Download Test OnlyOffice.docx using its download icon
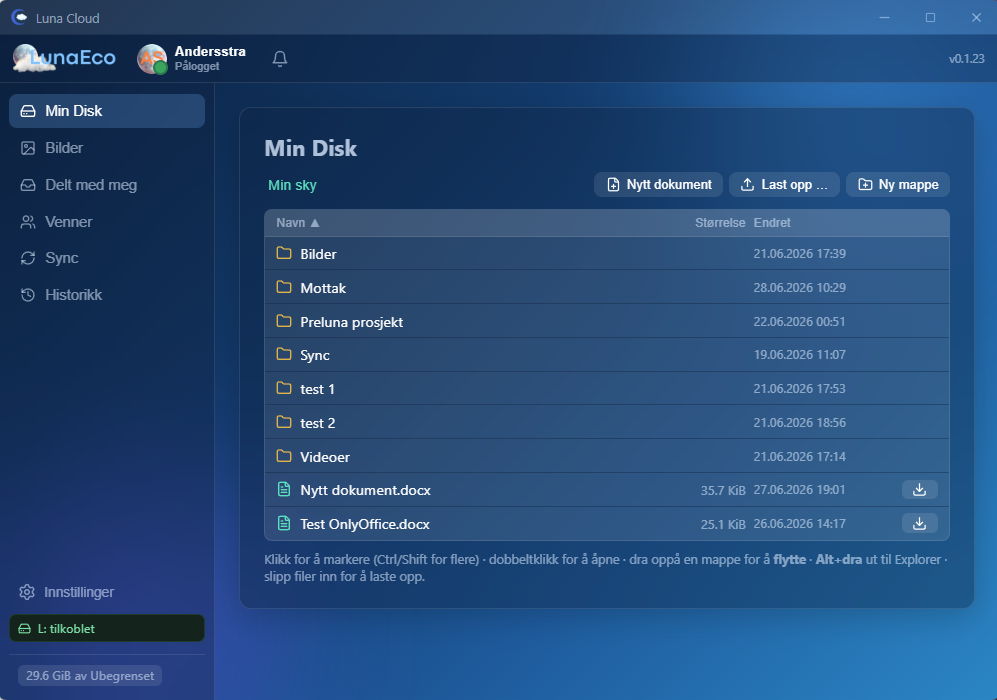The height and width of the screenshot is (700, 997). pos(919,523)
